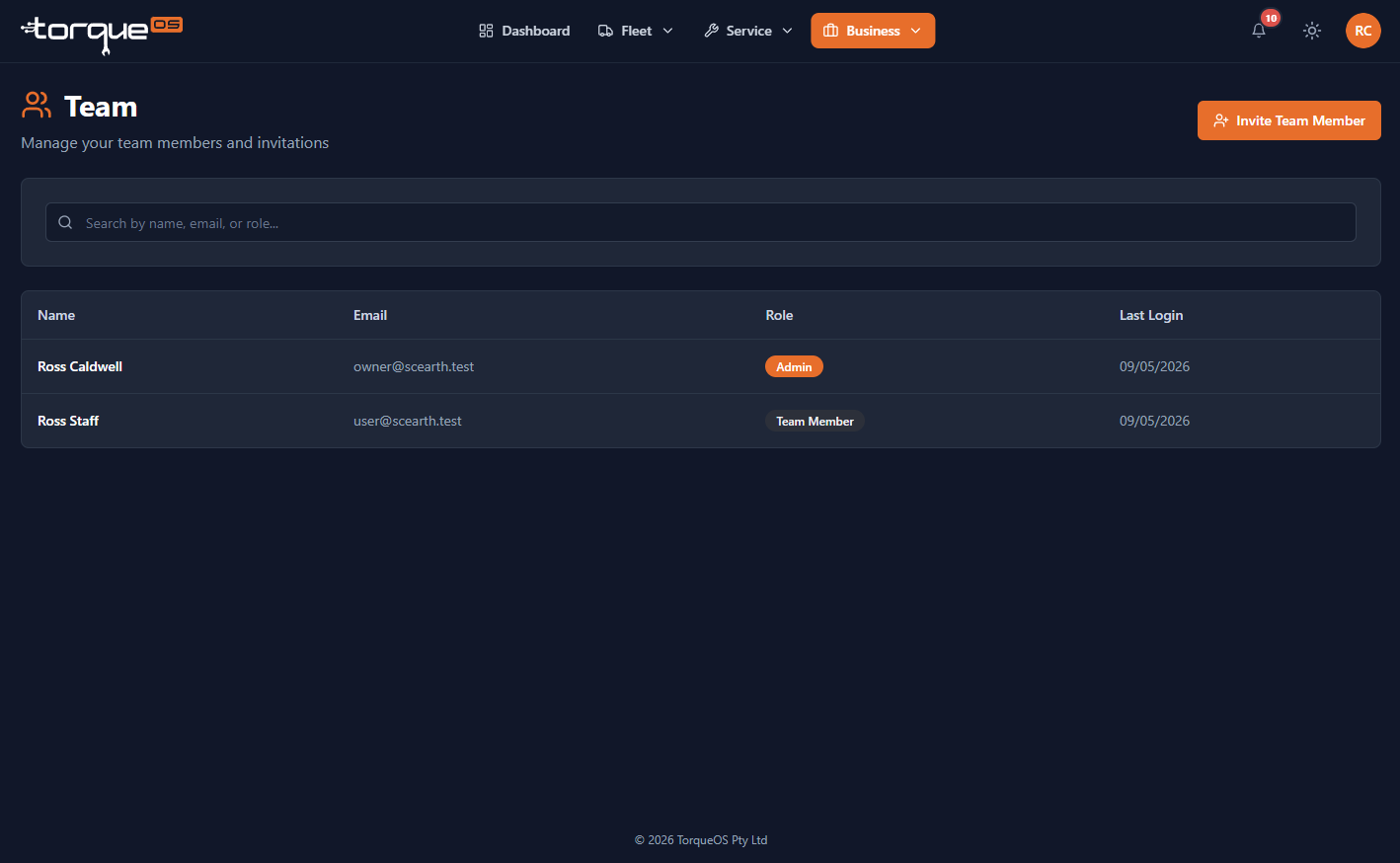Click the search magnifier icon

point(65,222)
